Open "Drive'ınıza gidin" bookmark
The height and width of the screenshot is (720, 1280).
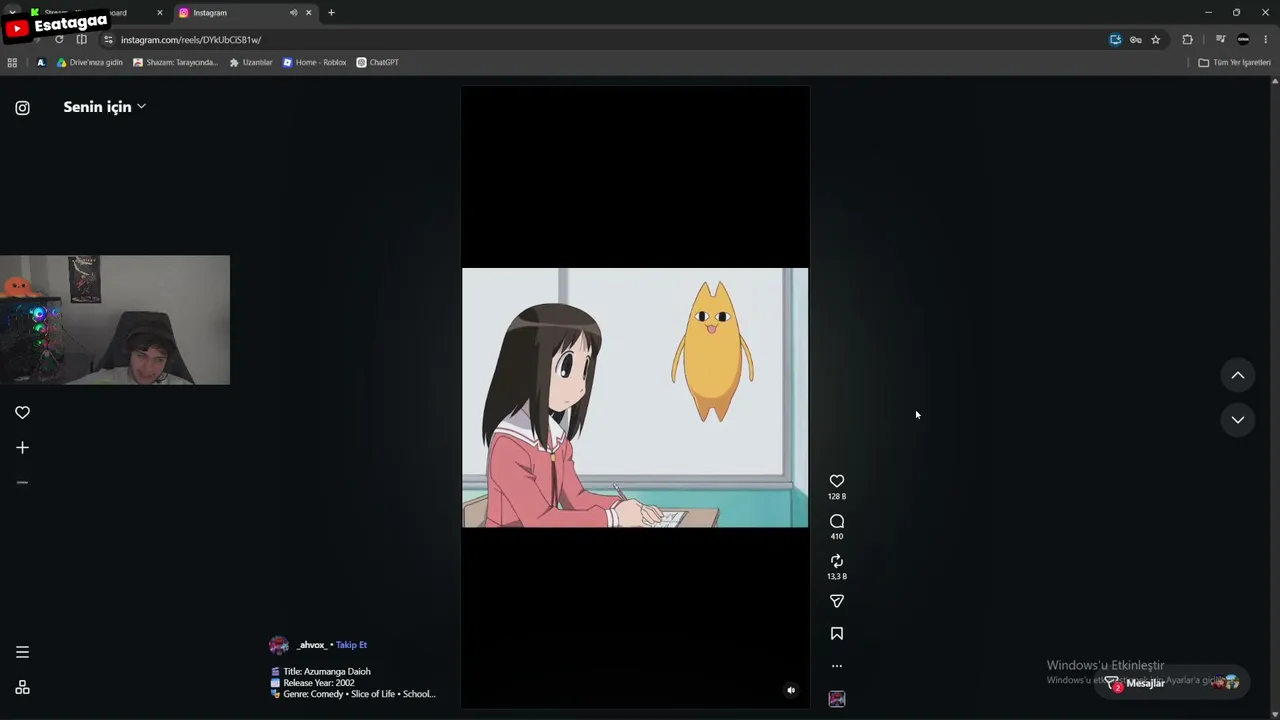[90, 63]
